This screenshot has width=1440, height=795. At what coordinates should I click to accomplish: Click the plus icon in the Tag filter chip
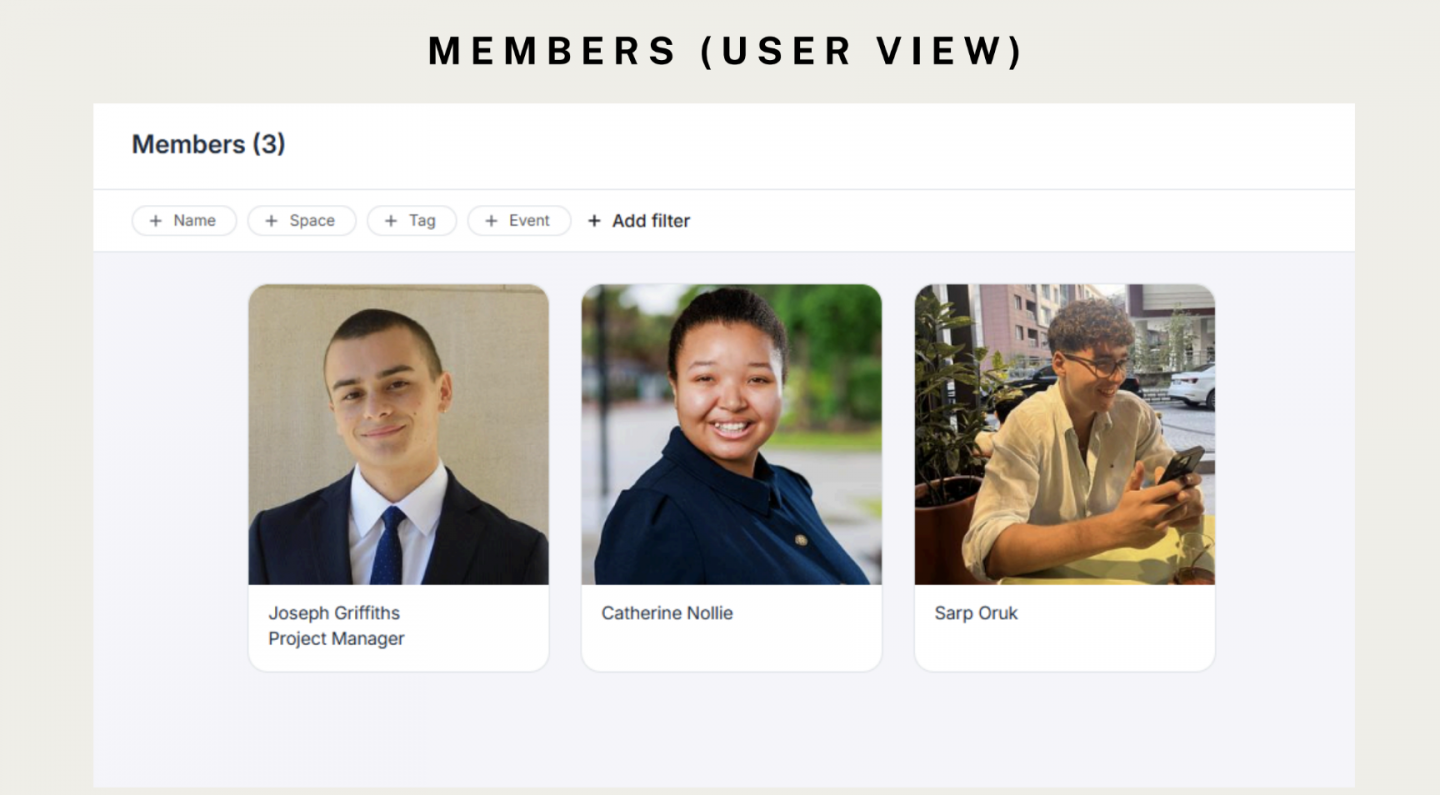(x=391, y=221)
